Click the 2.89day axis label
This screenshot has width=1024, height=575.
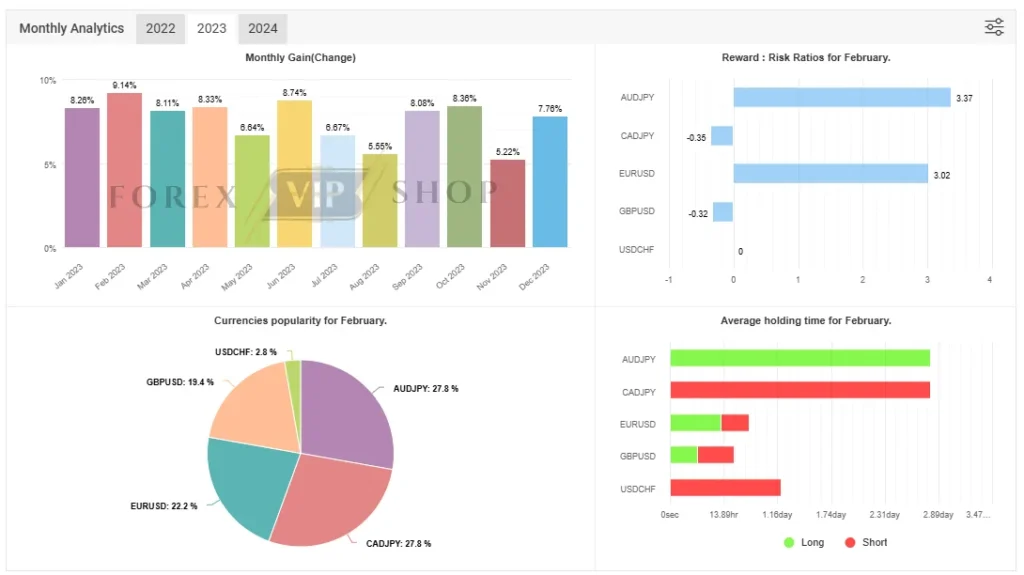tap(938, 515)
